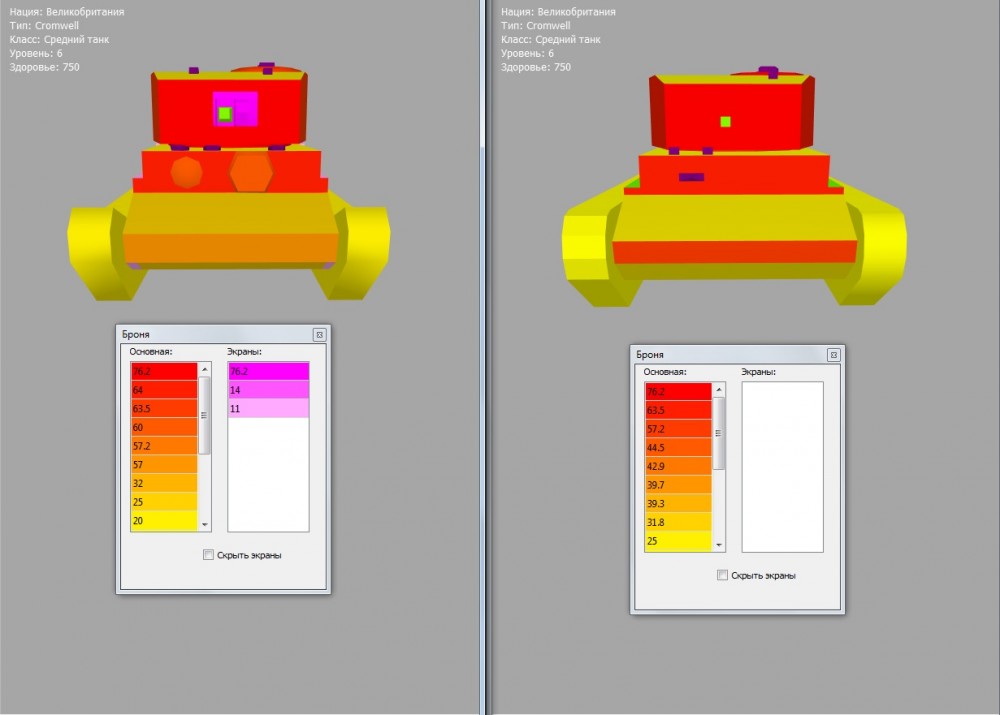Select the 11 mm screen armor entry

pyautogui.click(x=268, y=408)
